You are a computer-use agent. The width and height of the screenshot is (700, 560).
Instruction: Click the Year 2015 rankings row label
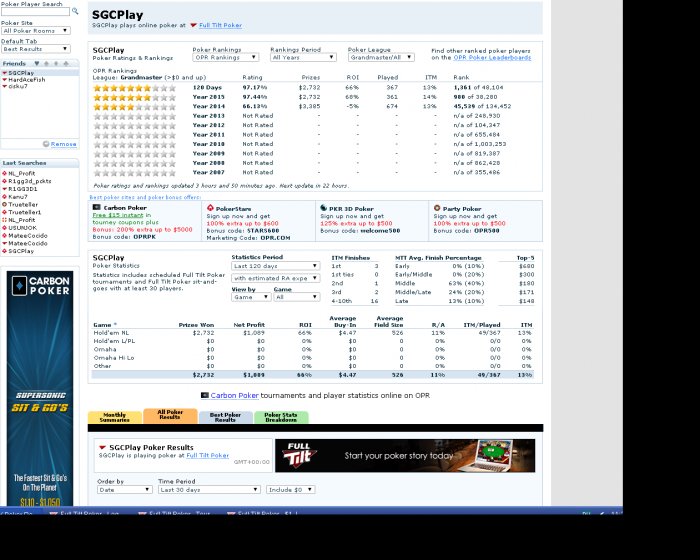click(208, 97)
